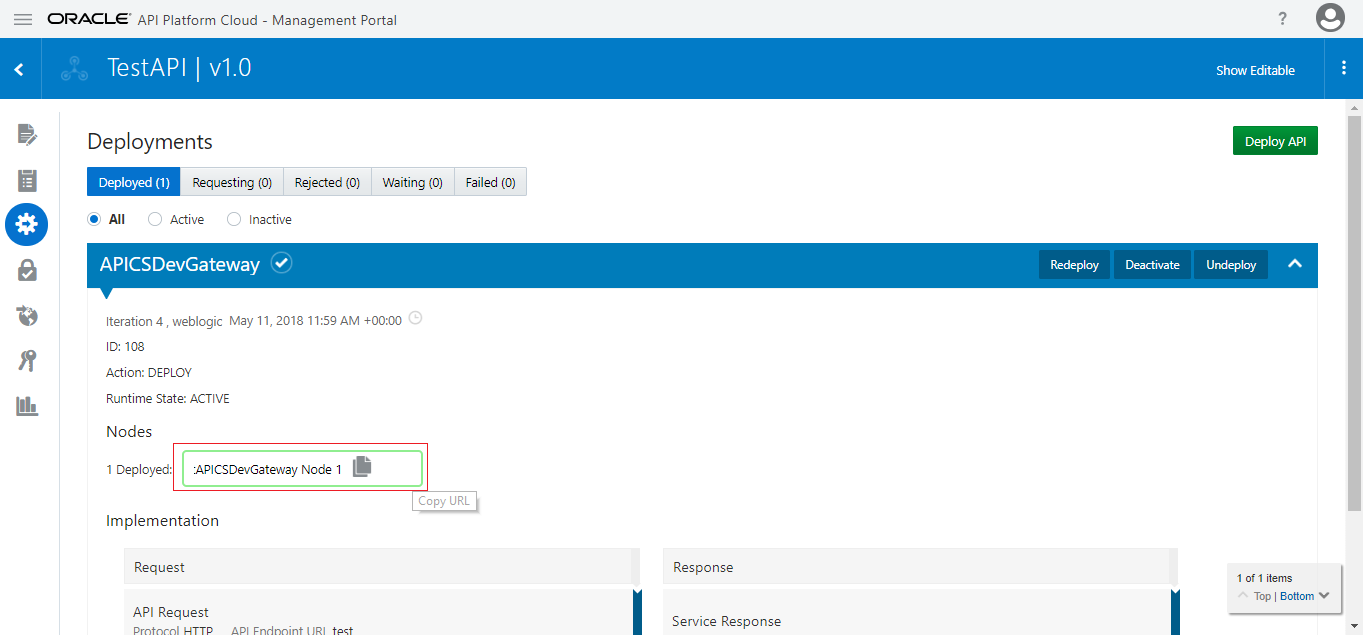This screenshot has height=635, width=1363.
Task: Click the '1 of 1 items' text
Action: [x=1264, y=578]
